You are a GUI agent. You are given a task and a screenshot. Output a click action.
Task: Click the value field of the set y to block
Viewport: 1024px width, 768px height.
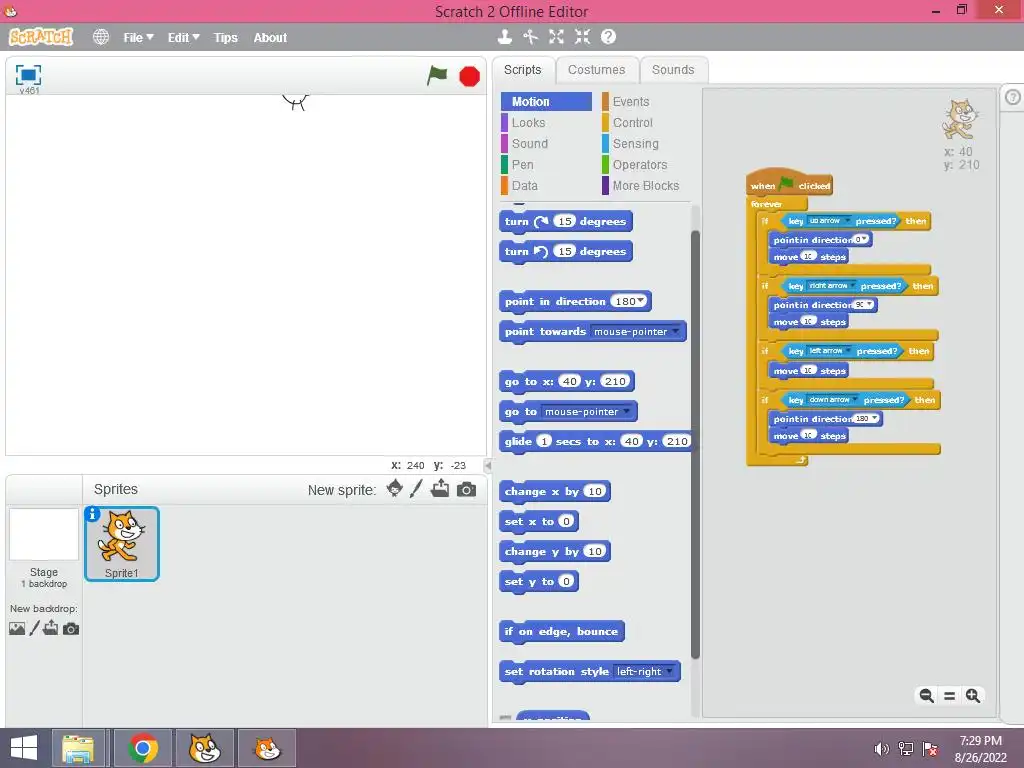[x=566, y=581]
